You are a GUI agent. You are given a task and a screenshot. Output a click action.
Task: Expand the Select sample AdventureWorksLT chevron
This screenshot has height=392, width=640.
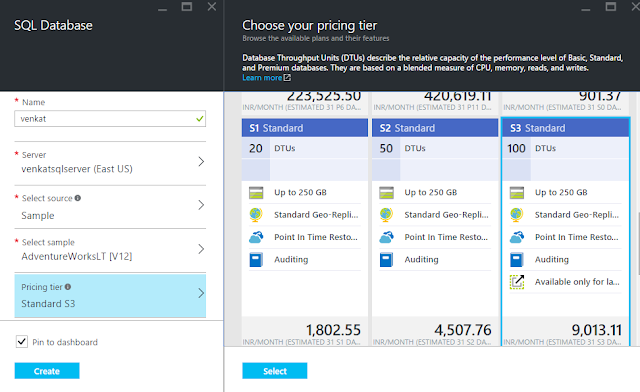201,249
